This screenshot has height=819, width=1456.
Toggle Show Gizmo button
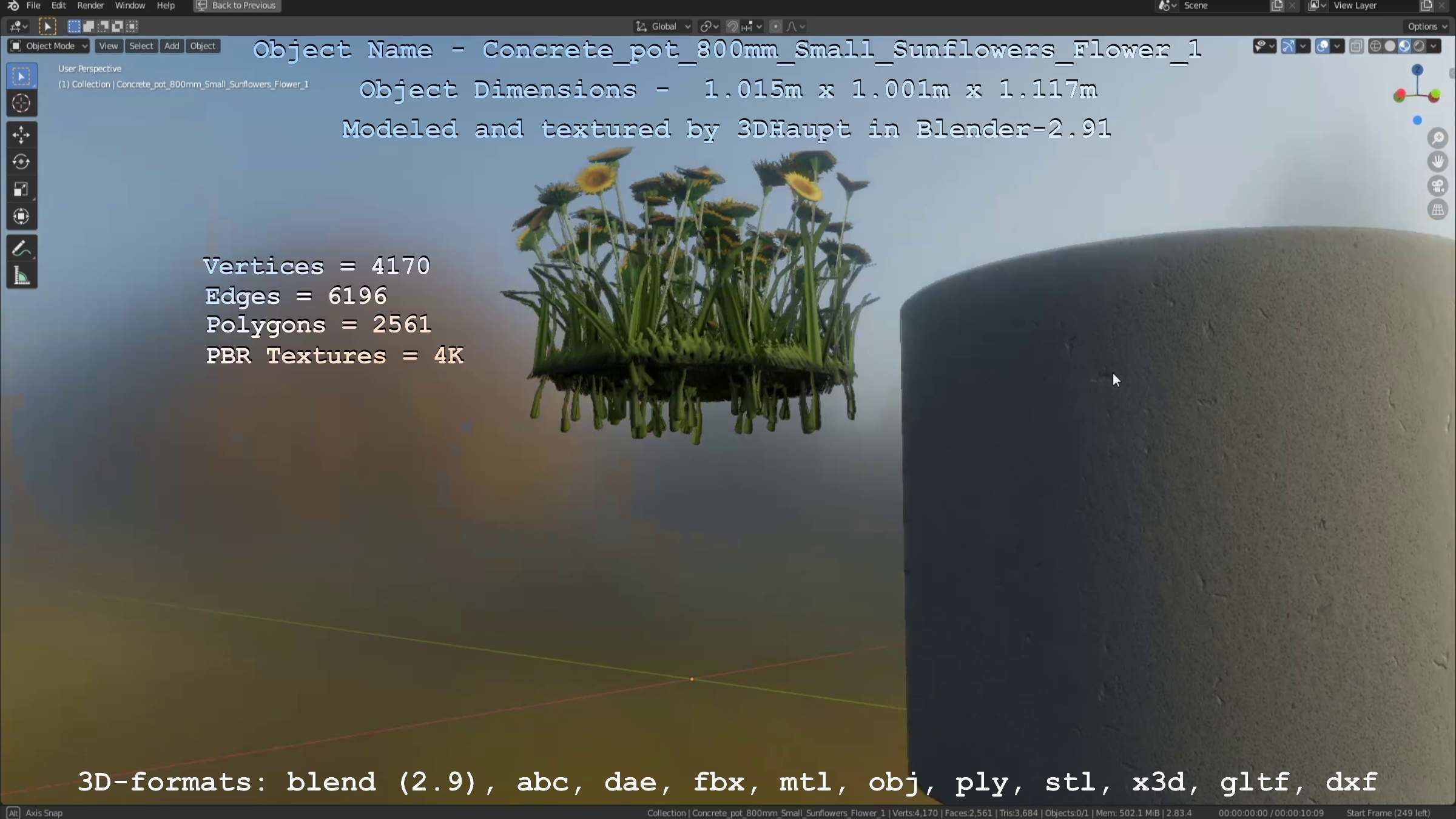pyautogui.click(x=1289, y=46)
